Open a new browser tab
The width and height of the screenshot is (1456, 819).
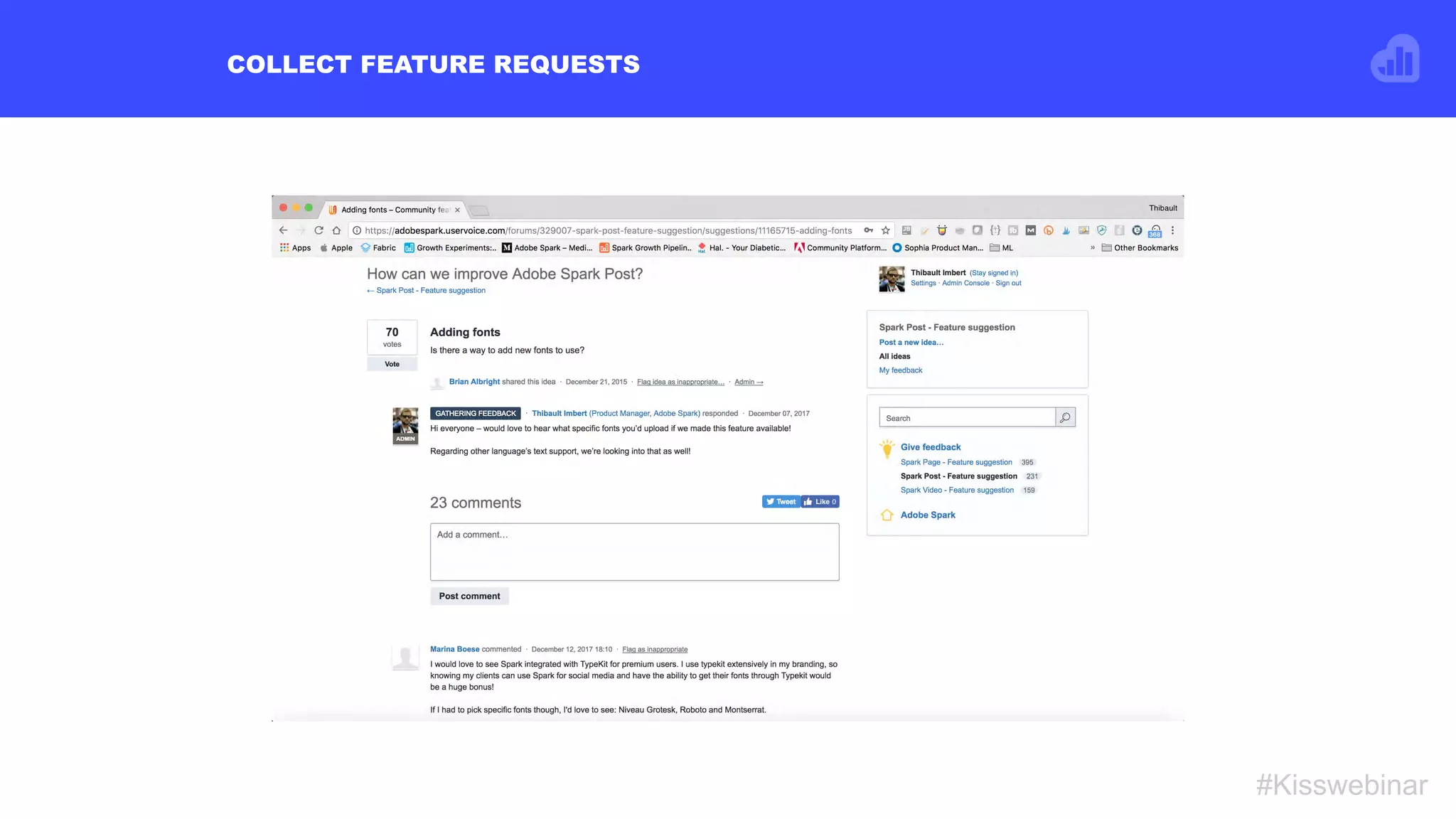[480, 210]
